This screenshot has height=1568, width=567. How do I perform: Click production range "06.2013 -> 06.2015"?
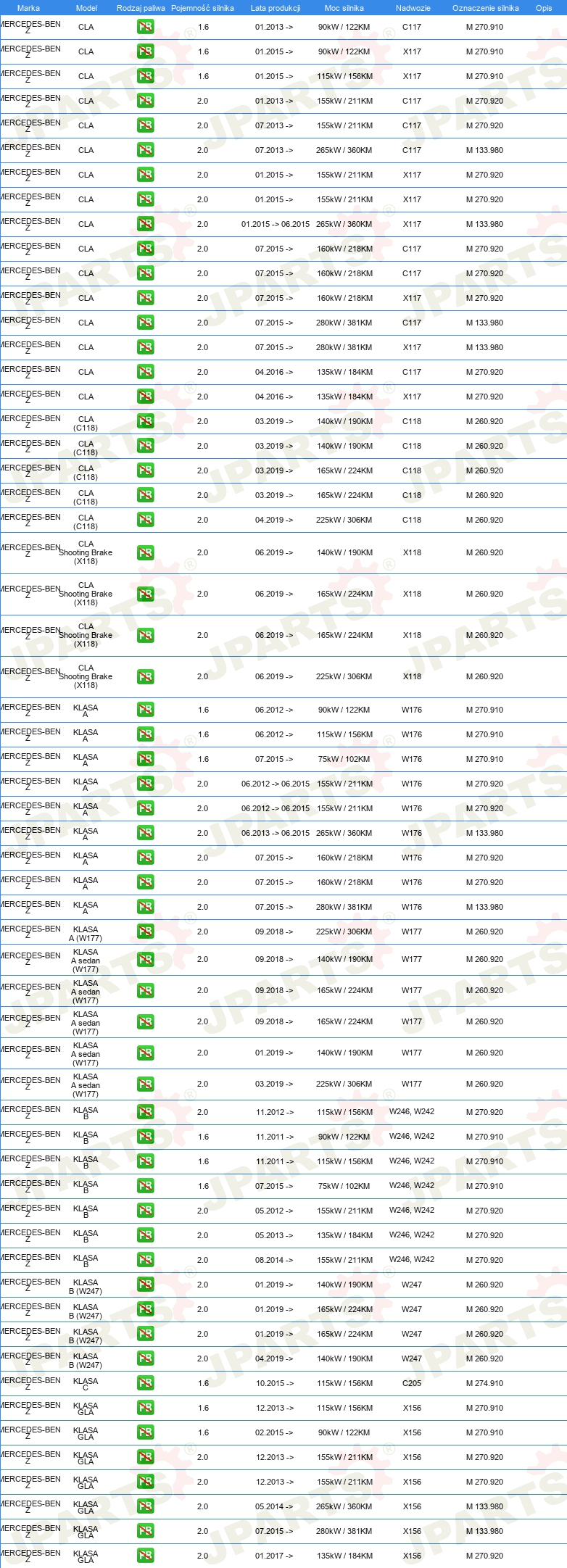[276, 833]
